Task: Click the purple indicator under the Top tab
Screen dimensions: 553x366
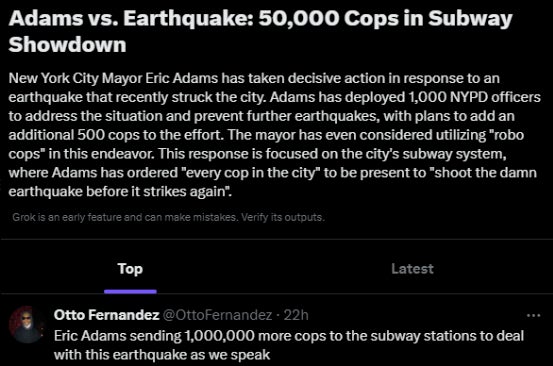Action: tap(130, 291)
